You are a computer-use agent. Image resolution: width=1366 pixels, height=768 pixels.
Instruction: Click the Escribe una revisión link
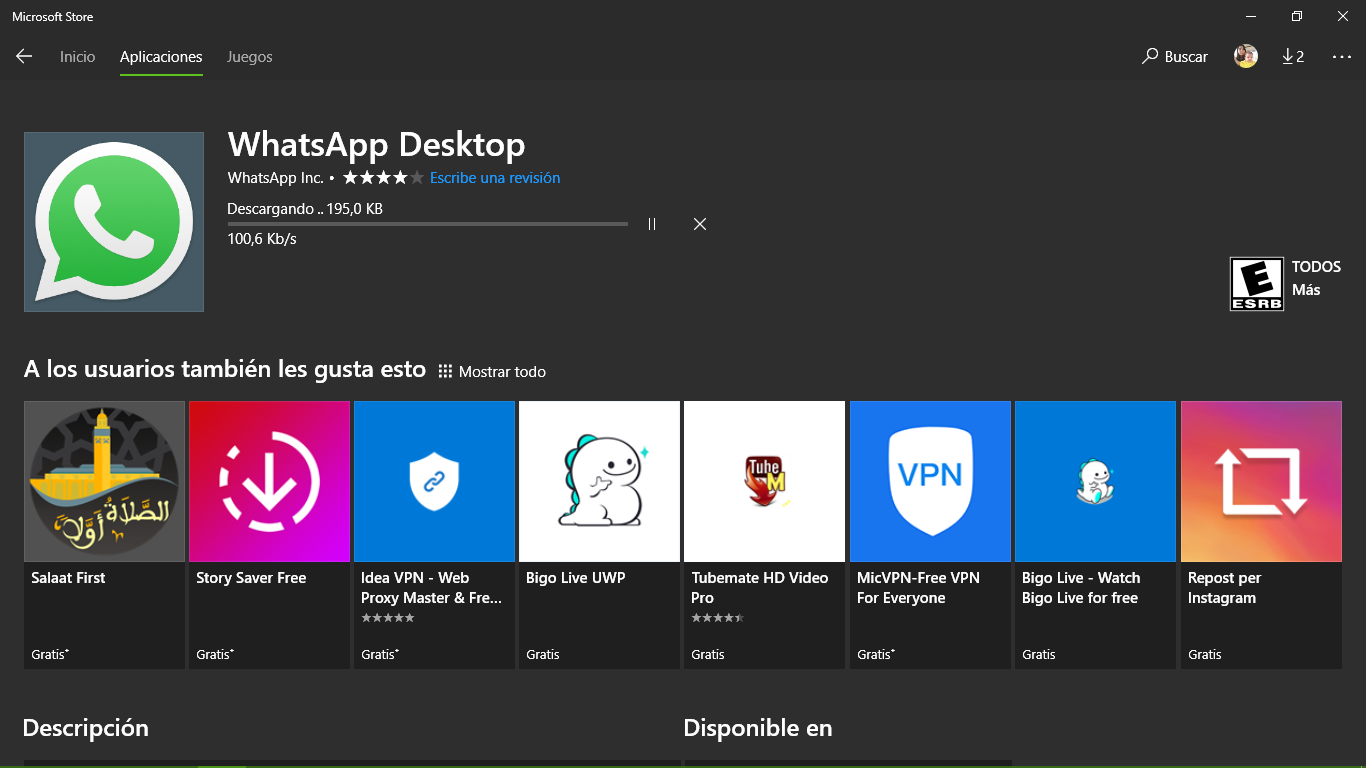click(x=495, y=178)
